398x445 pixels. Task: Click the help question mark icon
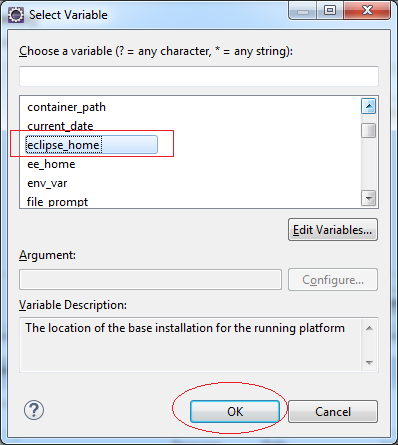click(x=34, y=410)
